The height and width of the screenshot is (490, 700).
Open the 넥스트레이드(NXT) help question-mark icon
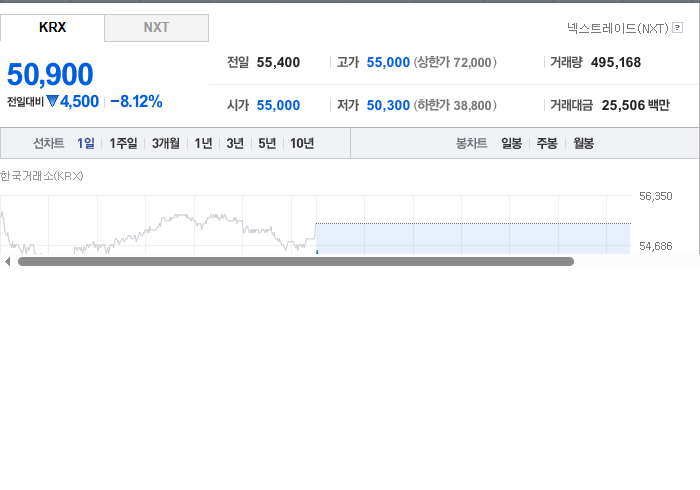pyautogui.click(x=677, y=28)
